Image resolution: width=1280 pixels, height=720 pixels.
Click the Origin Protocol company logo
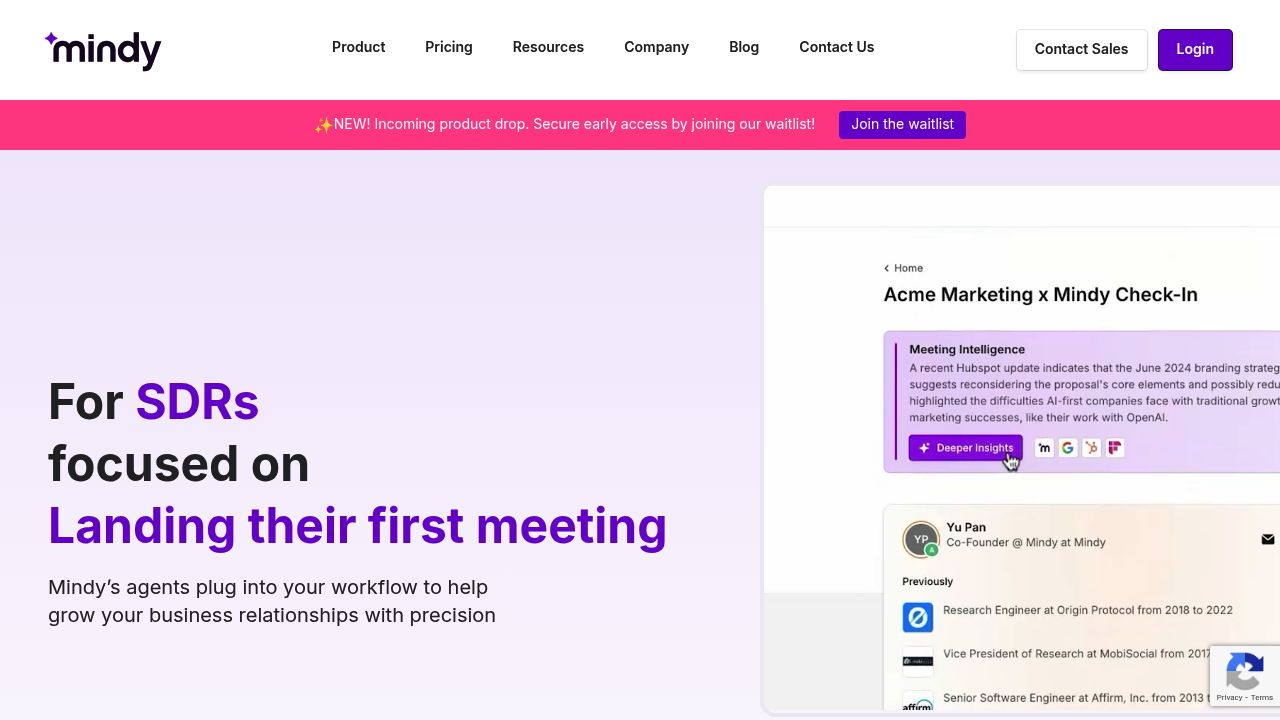point(918,617)
